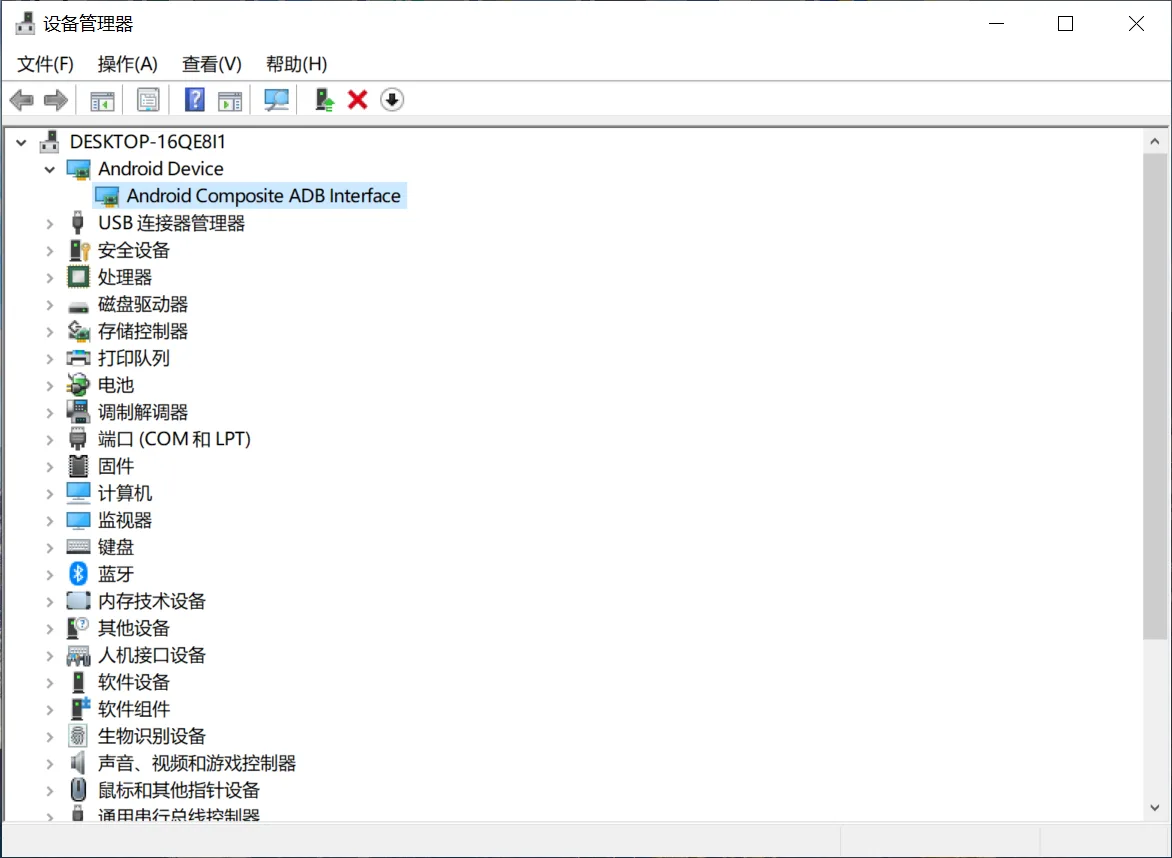Viewport: 1172px width, 858px height.
Task: Click the properties sheet toolbar icon
Action: pos(148,99)
